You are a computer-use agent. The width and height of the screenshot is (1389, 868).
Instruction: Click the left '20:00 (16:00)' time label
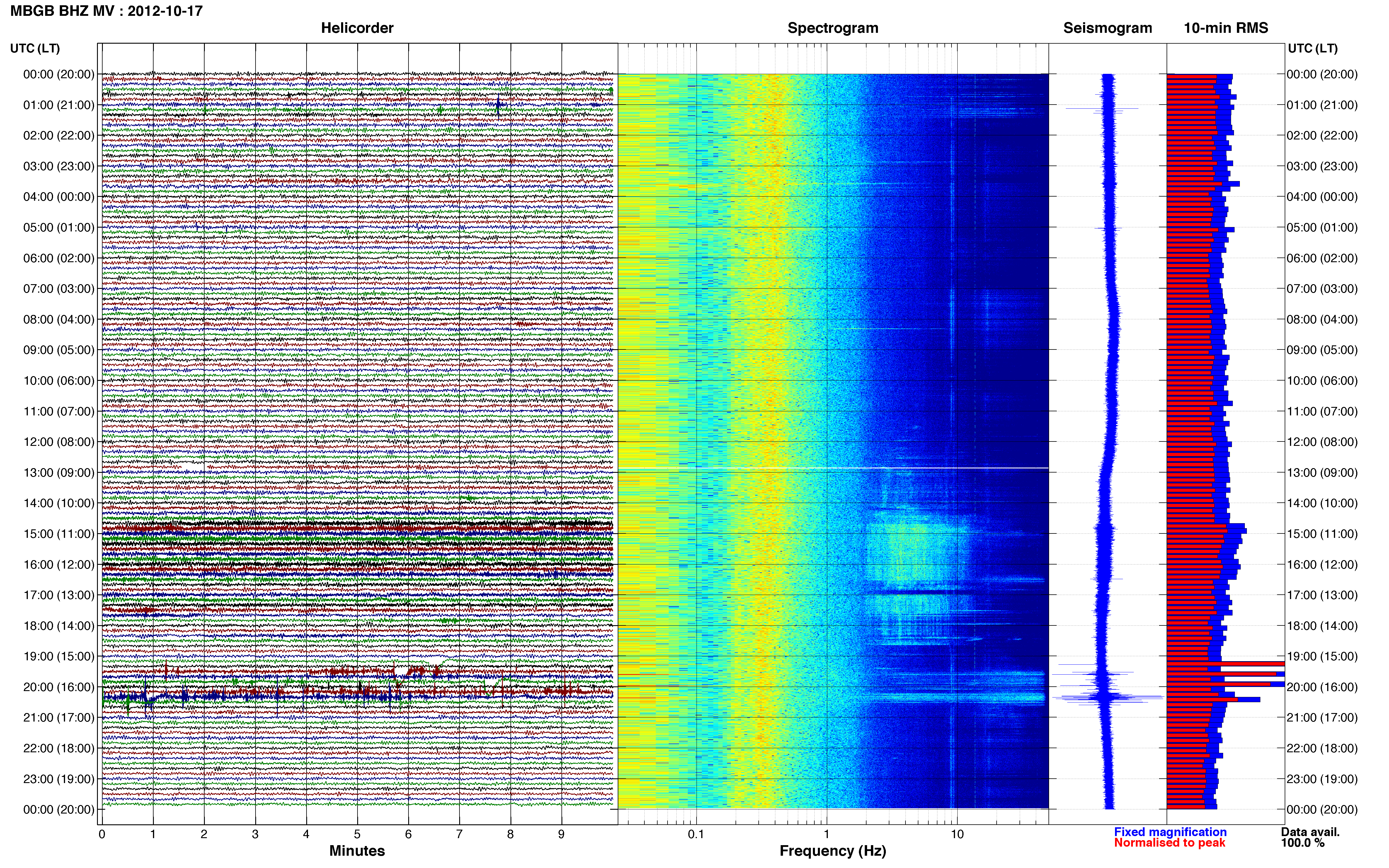pos(59,687)
